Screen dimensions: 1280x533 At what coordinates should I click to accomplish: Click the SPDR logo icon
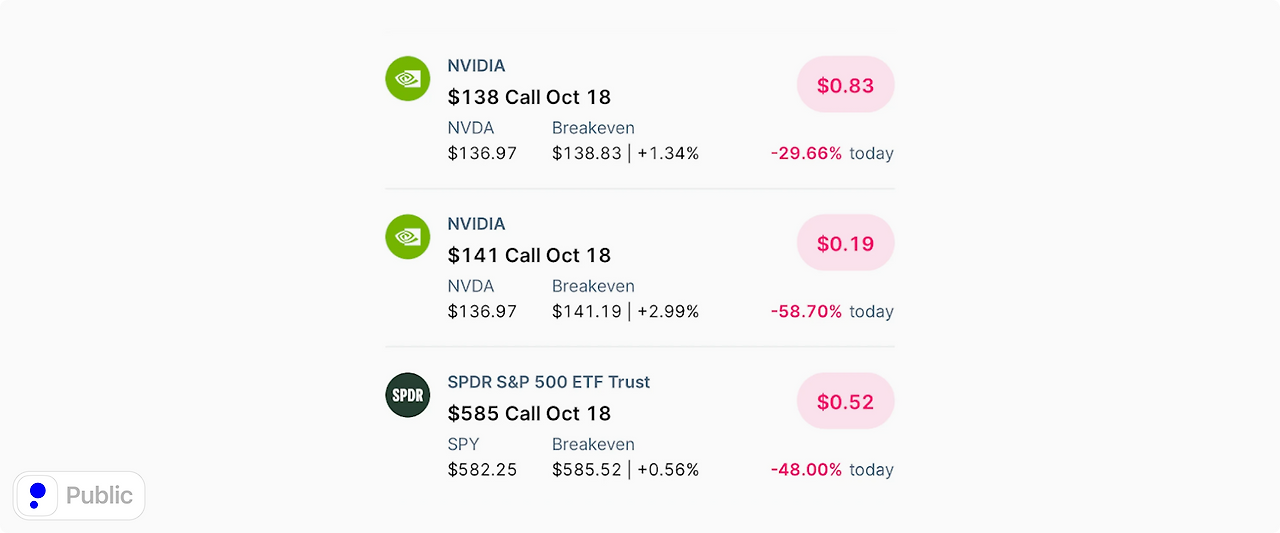(407, 395)
